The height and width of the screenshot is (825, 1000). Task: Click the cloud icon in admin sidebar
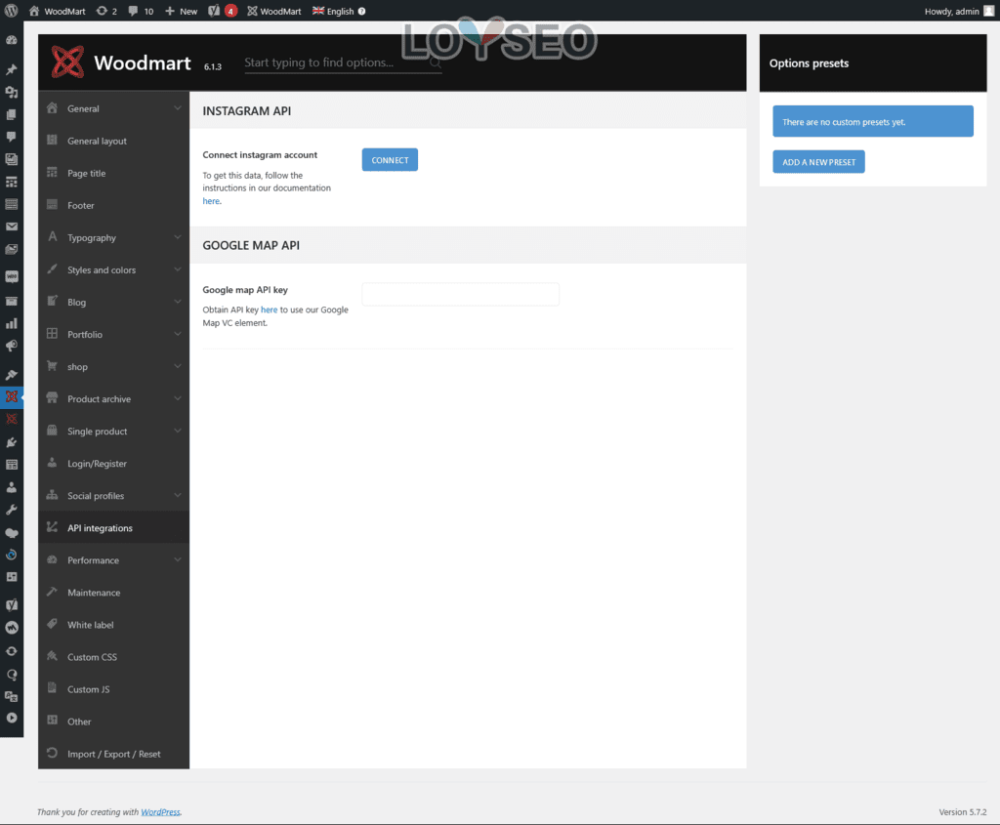[11, 532]
